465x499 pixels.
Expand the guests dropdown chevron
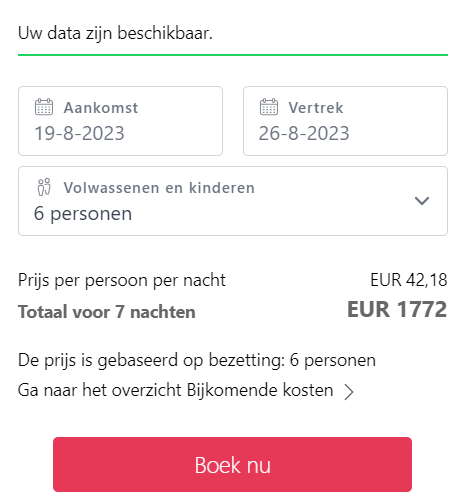[x=422, y=201]
